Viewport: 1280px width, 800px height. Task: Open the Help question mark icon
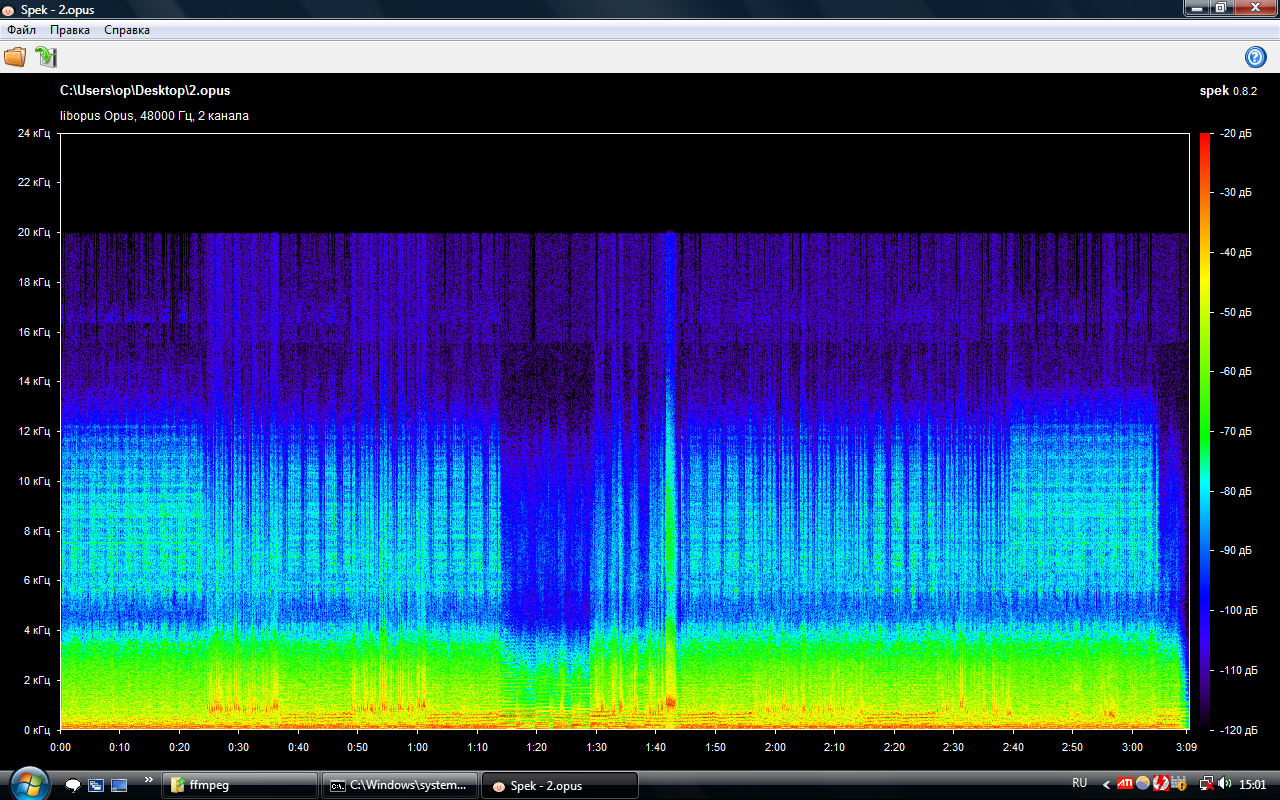coord(1255,57)
